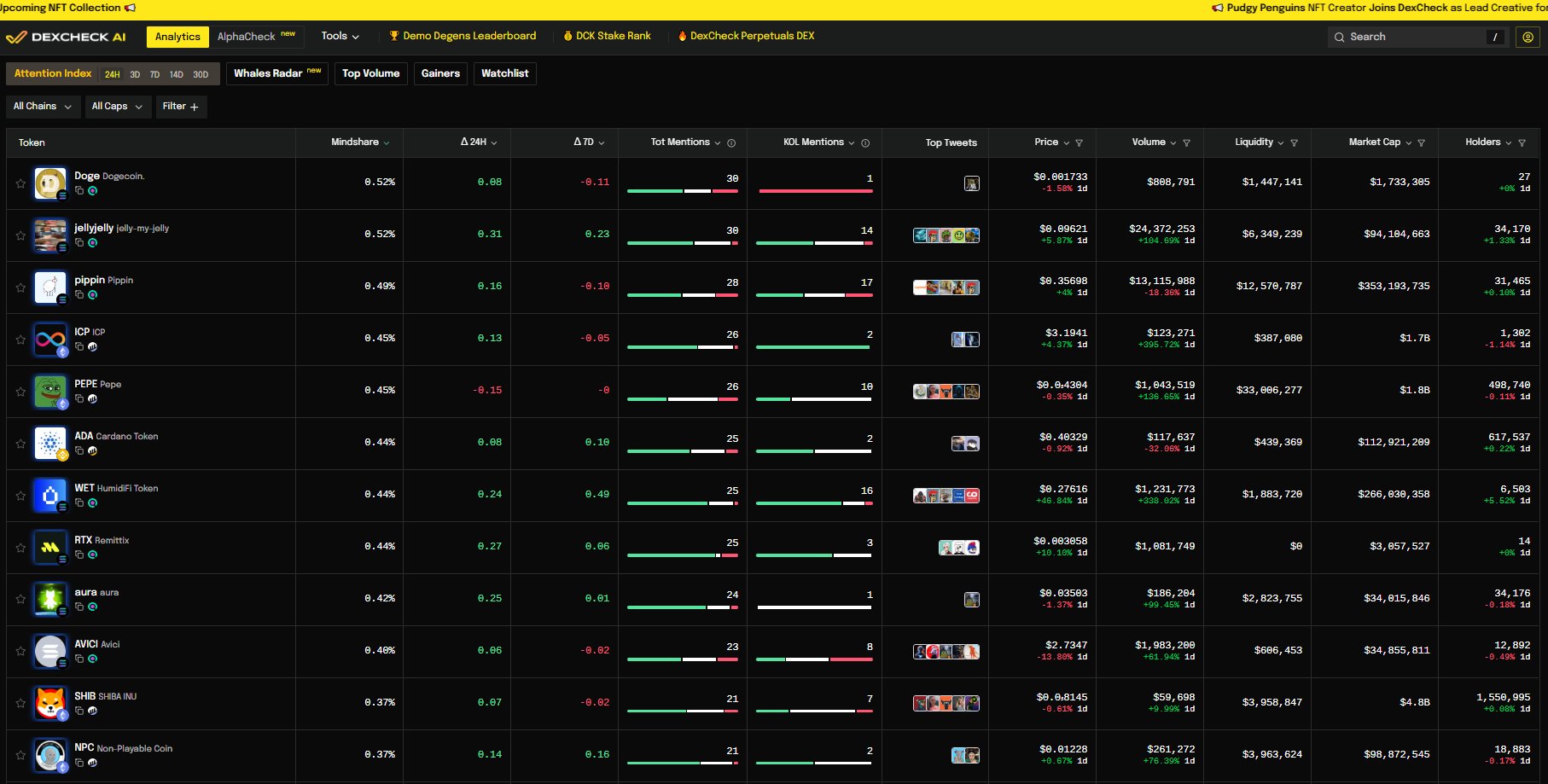Expand the All Chains dropdown
The width and height of the screenshot is (1548, 784).
pyautogui.click(x=42, y=107)
